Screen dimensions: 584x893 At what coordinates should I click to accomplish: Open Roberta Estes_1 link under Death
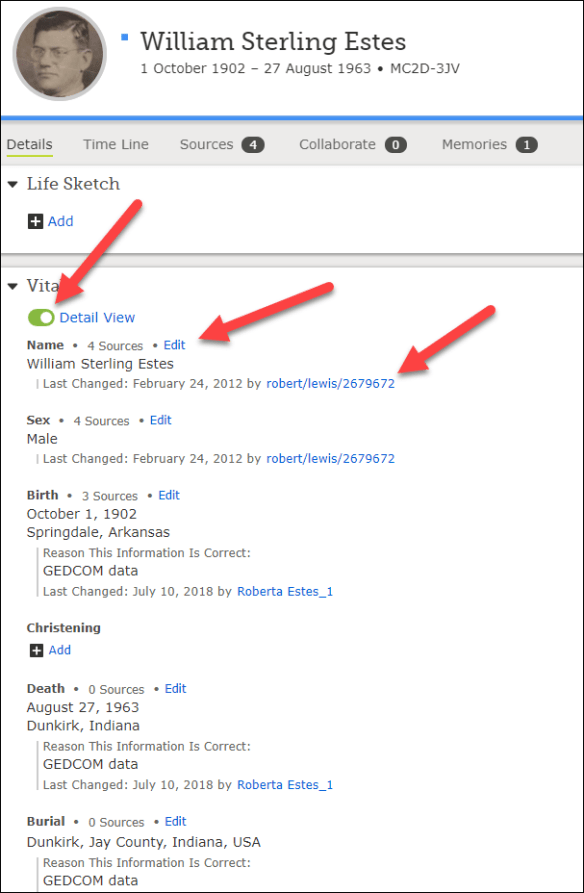pos(285,785)
